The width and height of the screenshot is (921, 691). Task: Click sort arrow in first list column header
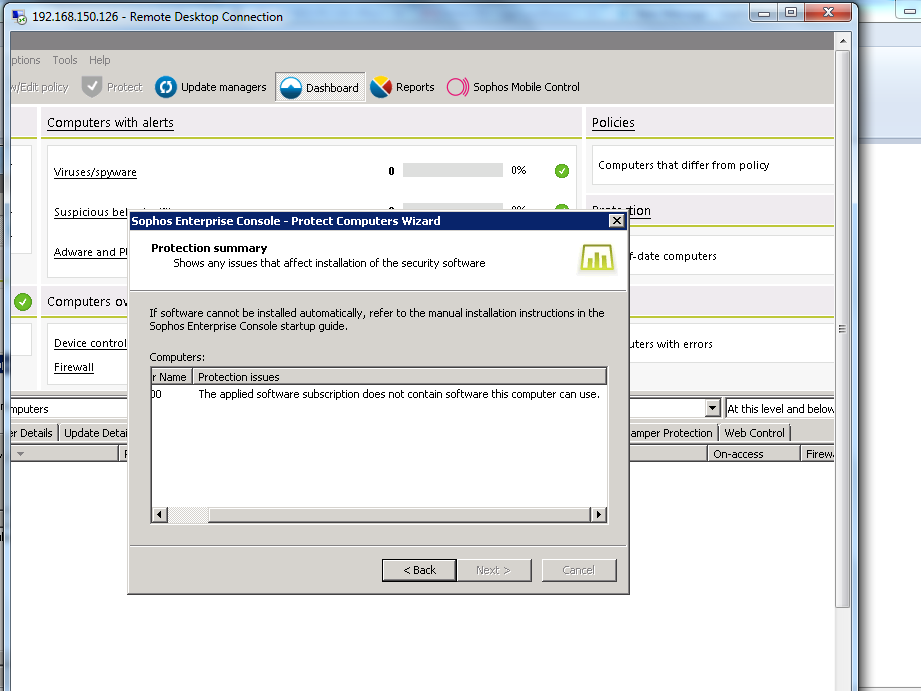coord(21,454)
